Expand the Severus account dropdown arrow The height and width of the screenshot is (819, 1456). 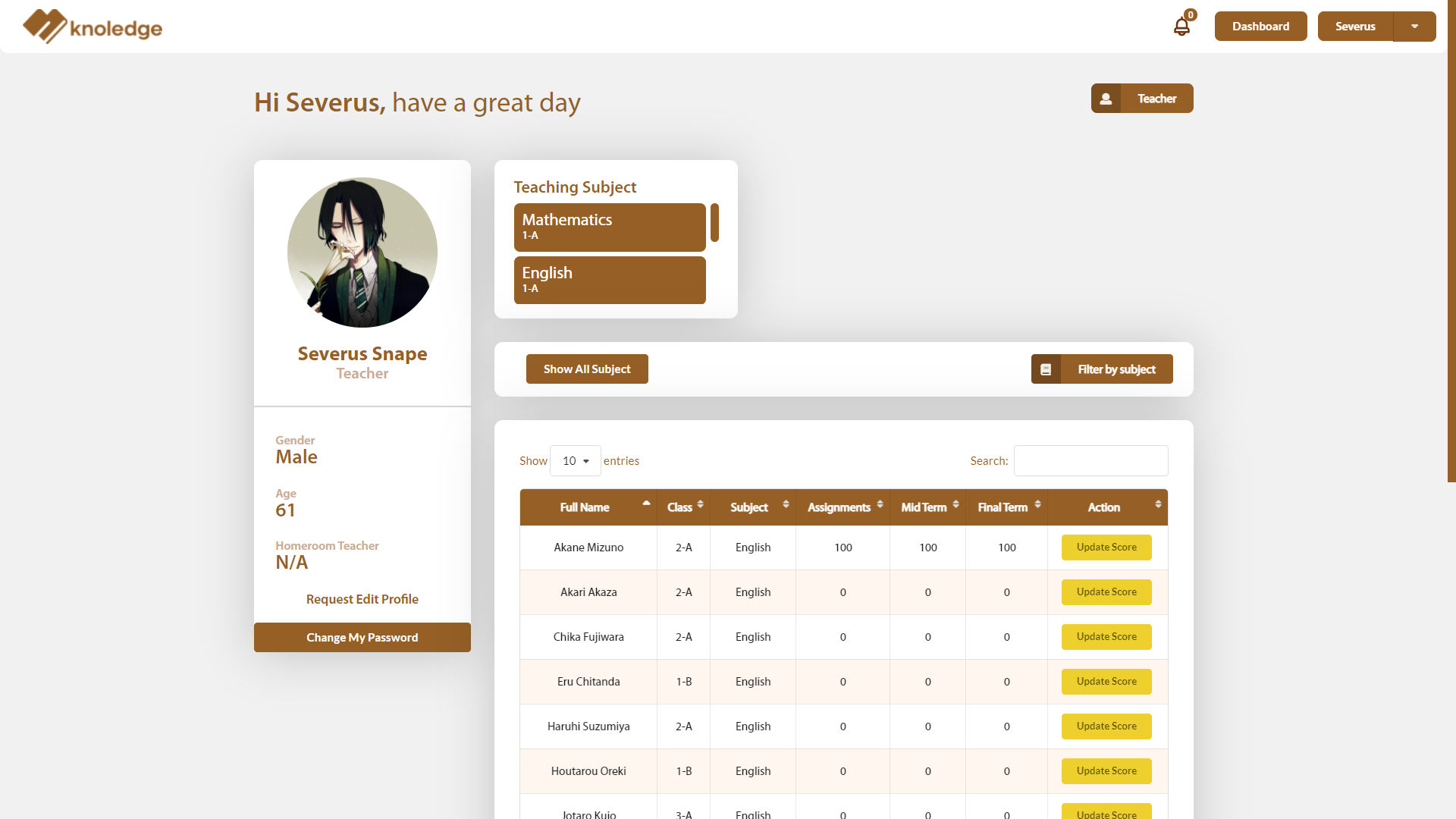(x=1415, y=26)
